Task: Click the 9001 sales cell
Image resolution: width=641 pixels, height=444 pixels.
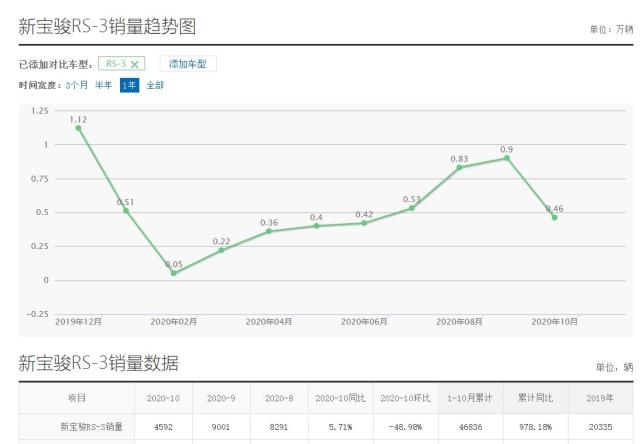Action: [x=221, y=427]
